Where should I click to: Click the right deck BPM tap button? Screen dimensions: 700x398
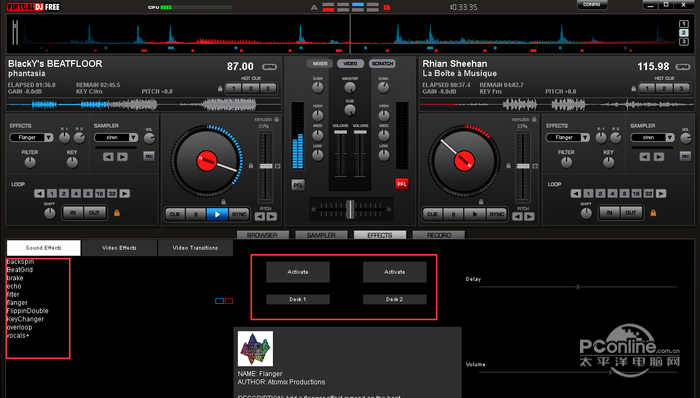click(683, 67)
